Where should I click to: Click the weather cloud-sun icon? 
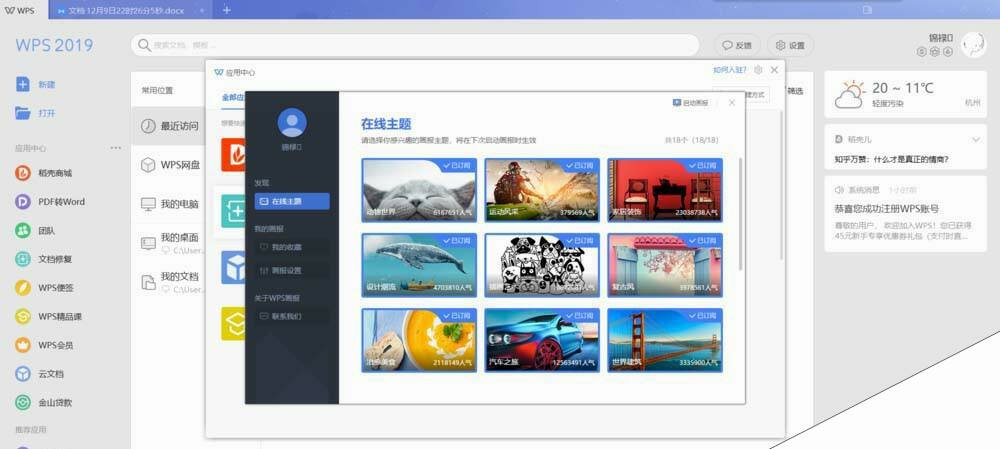coord(850,94)
